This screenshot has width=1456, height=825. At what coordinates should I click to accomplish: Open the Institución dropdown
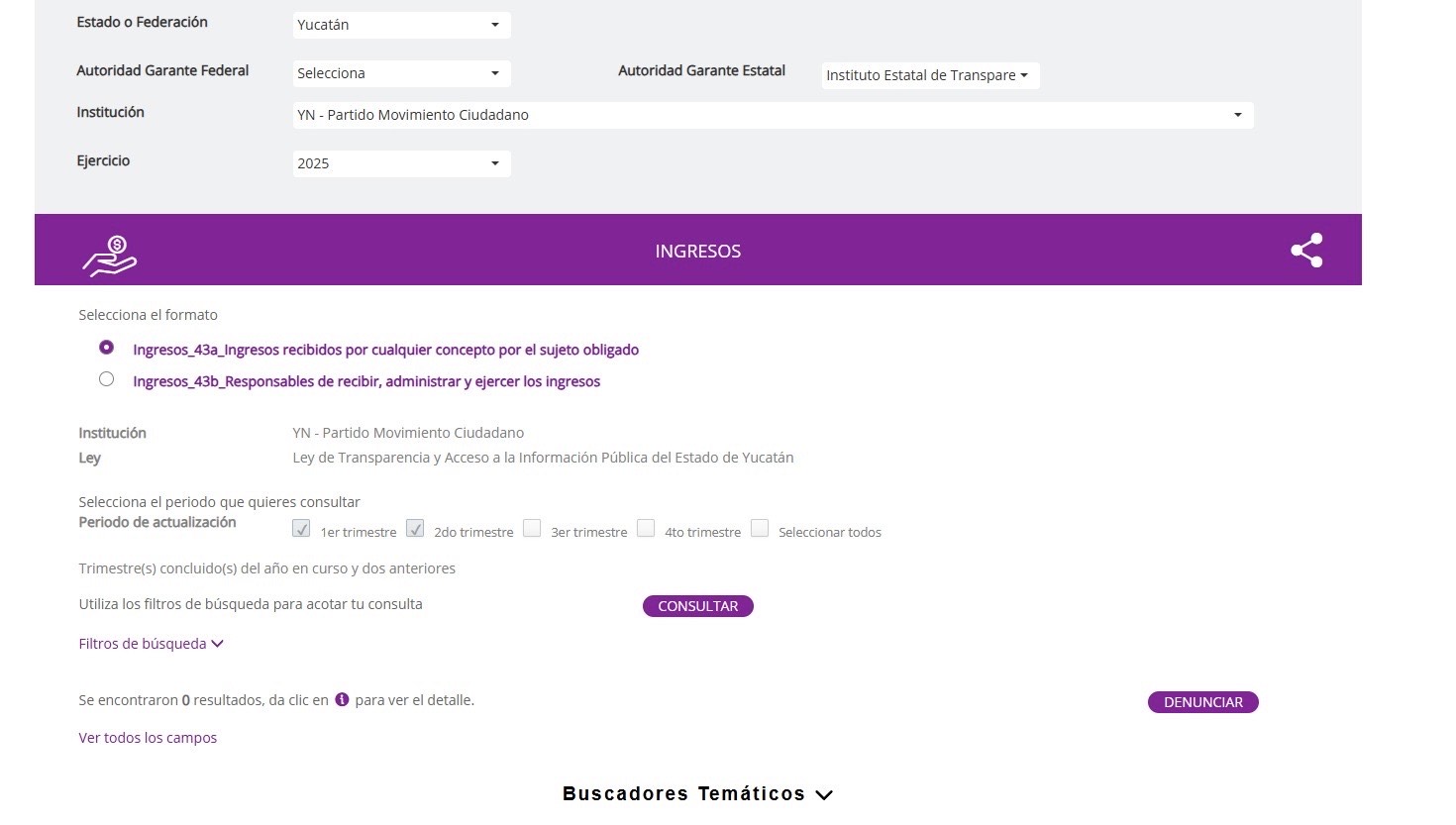click(773, 115)
